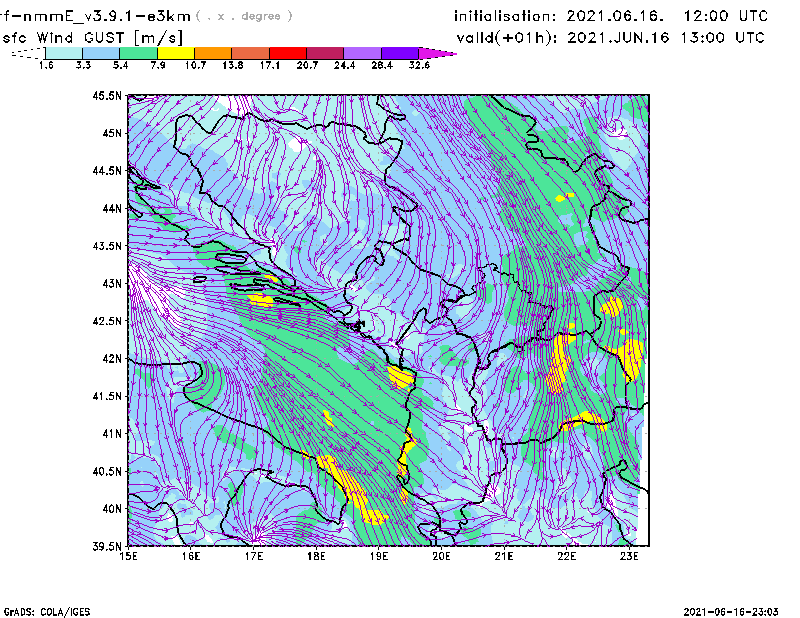
Task: Click the '45N' latitude label
Action: tap(112, 133)
